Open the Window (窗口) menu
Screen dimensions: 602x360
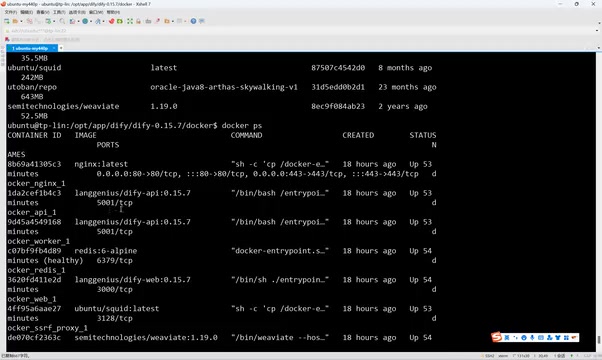(96, 12)
